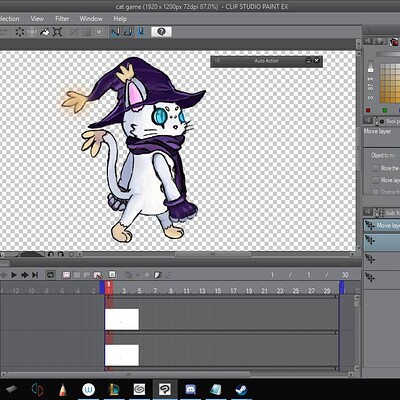Image resolution: width=400 pixels, height=400 pixels.
Task: Toggle the 'Change th' checkbox
Action: pos(375,192)
